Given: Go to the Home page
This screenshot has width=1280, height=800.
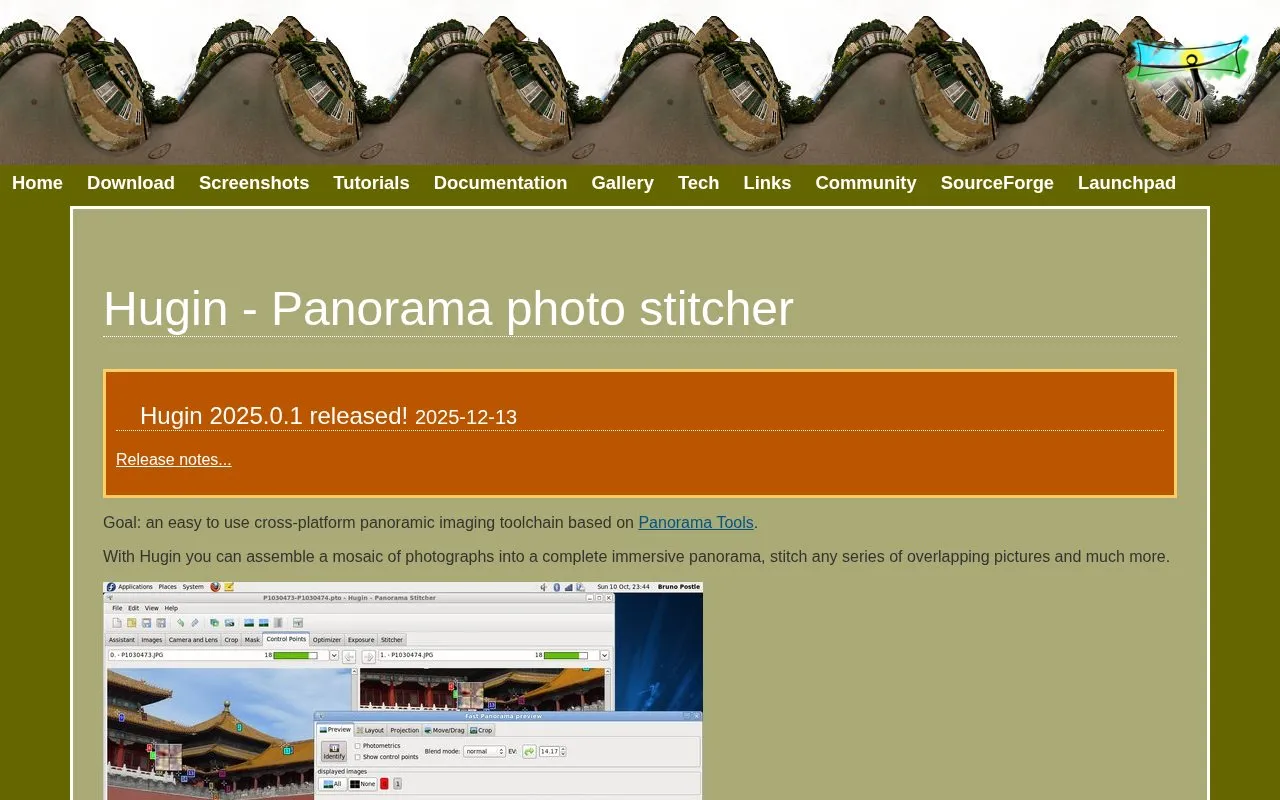Looking at the screenshot, I should pos(37,183).
